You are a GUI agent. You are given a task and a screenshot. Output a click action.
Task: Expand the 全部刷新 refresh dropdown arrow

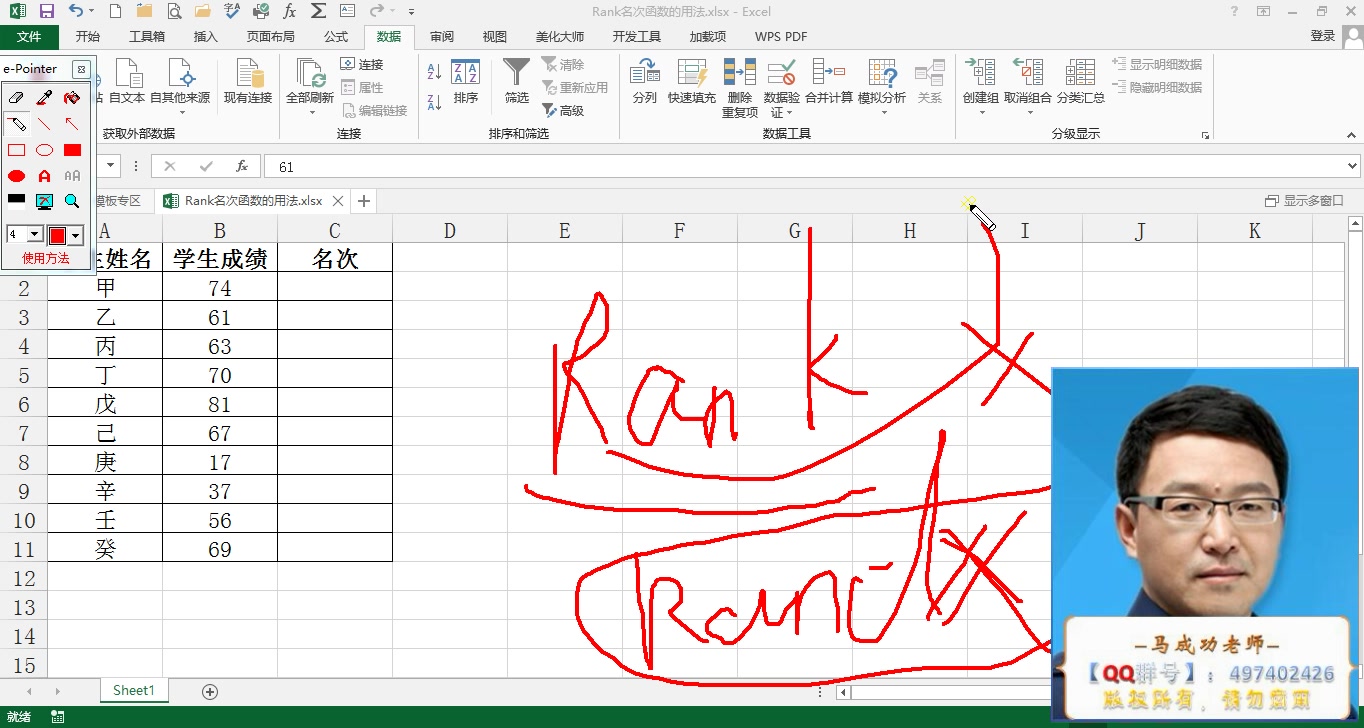coord(310,110)
